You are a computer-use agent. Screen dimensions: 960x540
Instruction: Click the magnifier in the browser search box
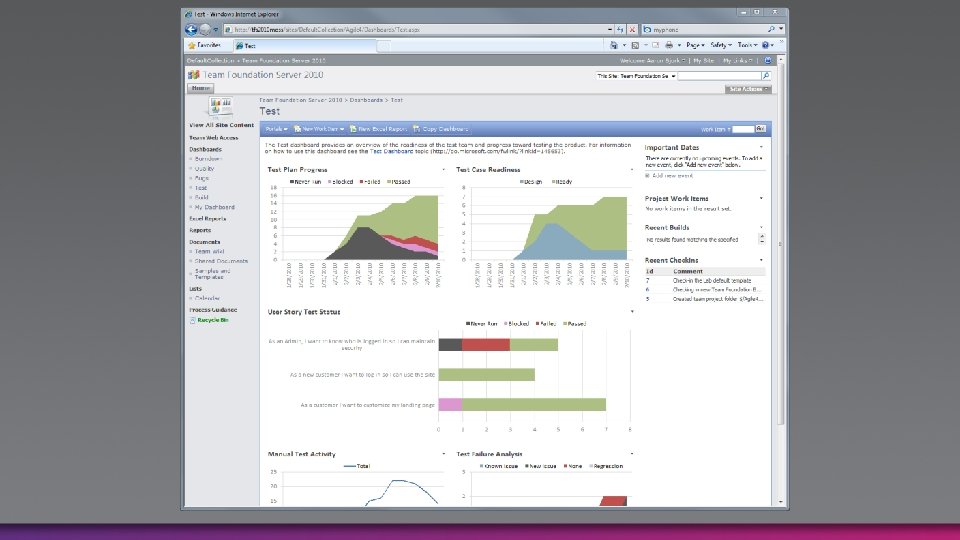click(x=771, y=29)
